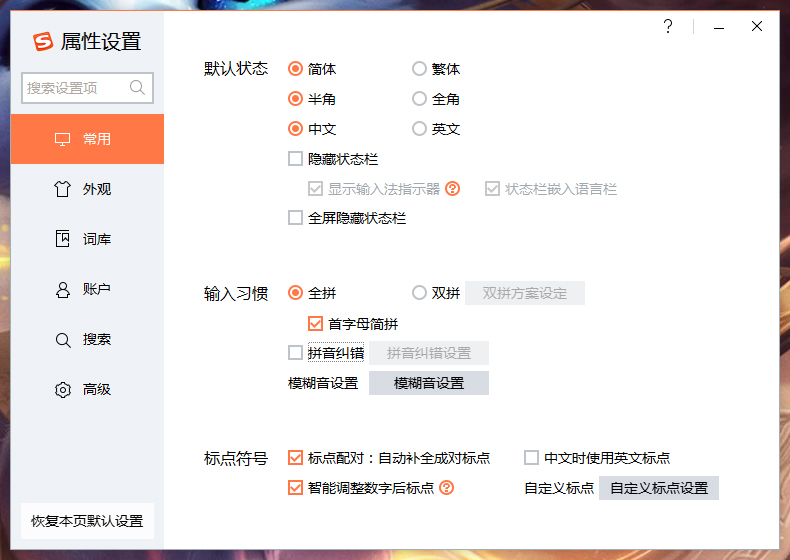Check 中文时使用英文标点 option
This screenshot has width=790, height=560.
[532, 458]
